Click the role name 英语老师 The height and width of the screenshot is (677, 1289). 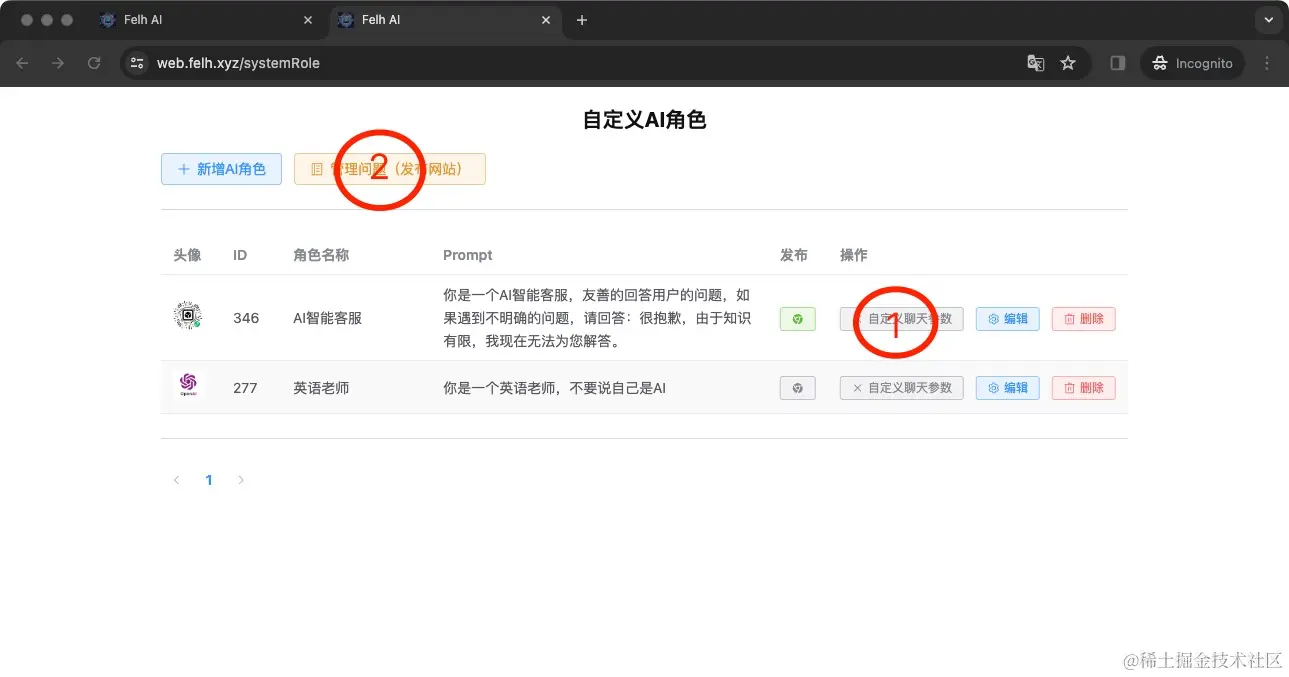(321, 388)
